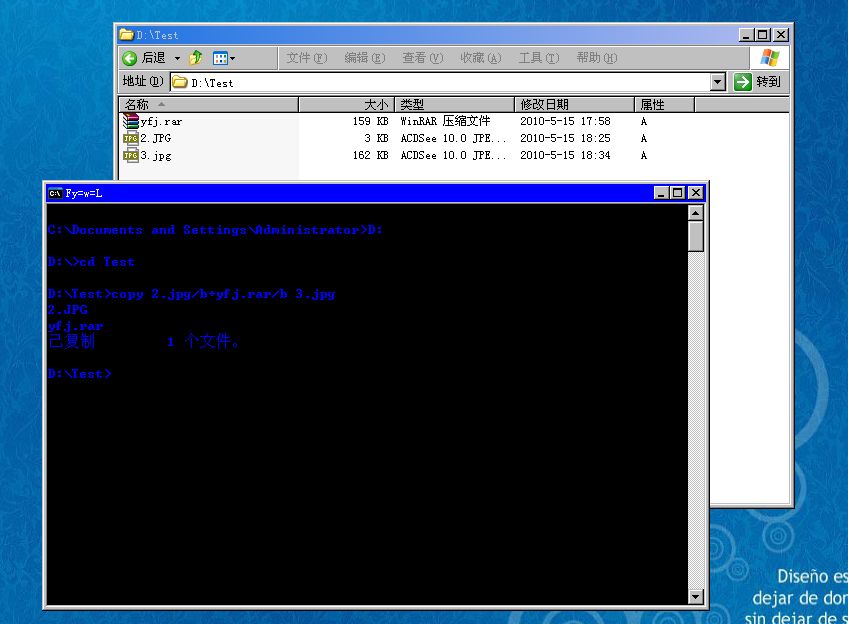Image resolution: width=848 pixels, height=624 pixels.
Task: Select the 3.jpg file icon
Action: (x=131, y=156)
